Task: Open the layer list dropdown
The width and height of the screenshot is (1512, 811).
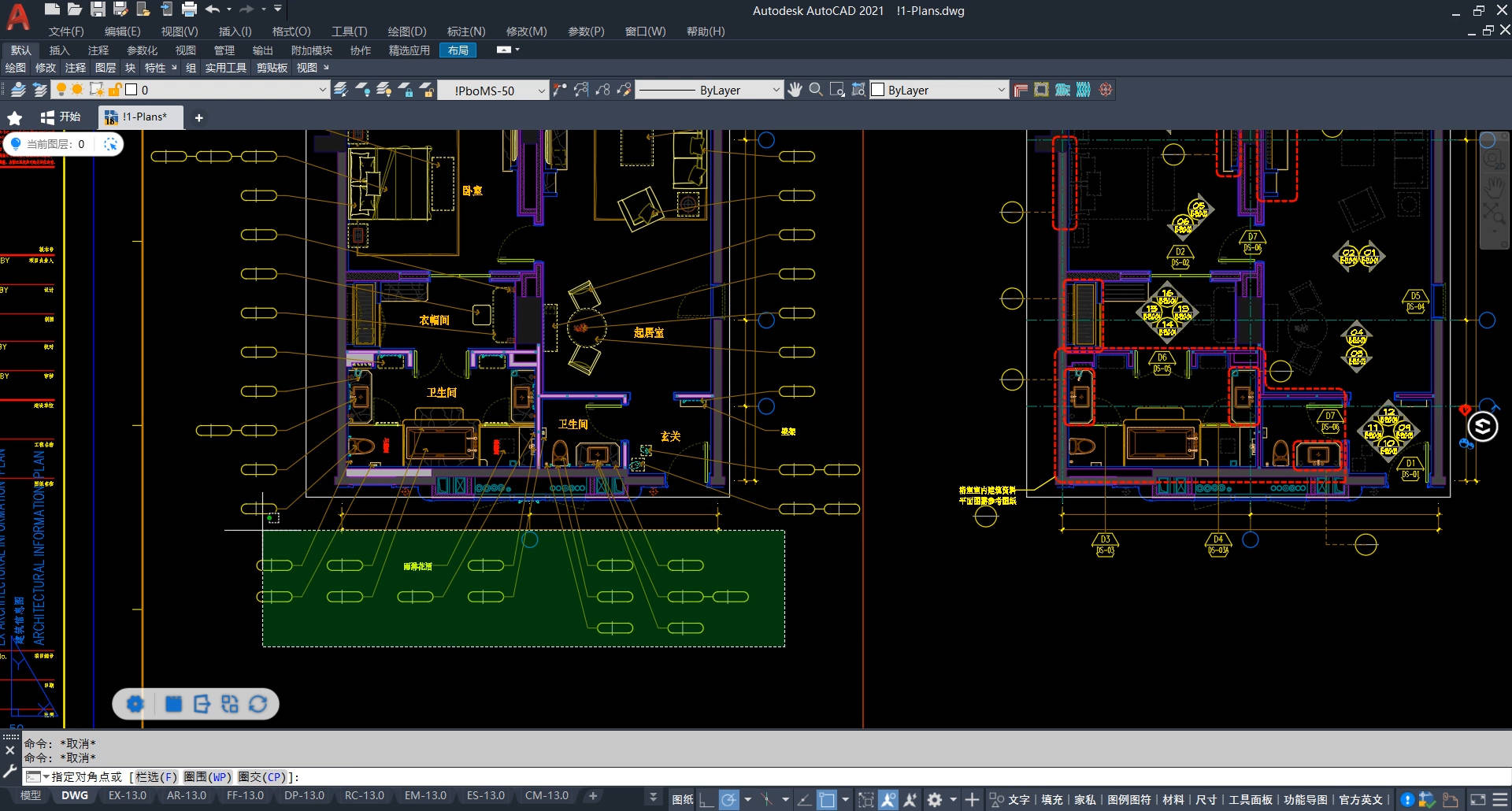Action: pos(322,90)
